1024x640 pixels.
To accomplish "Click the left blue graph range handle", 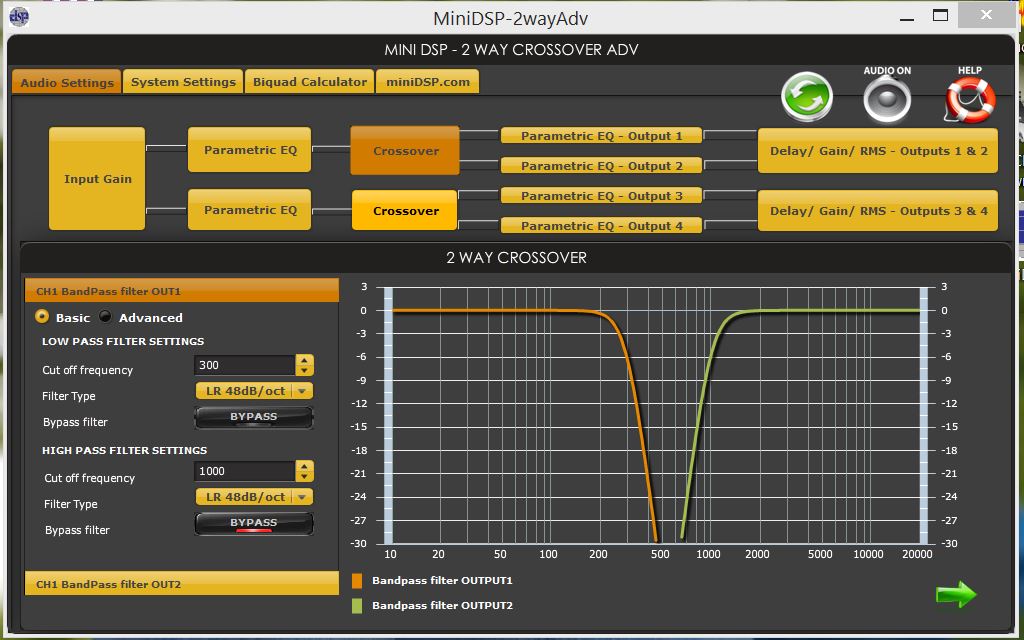I will point(389,415).
